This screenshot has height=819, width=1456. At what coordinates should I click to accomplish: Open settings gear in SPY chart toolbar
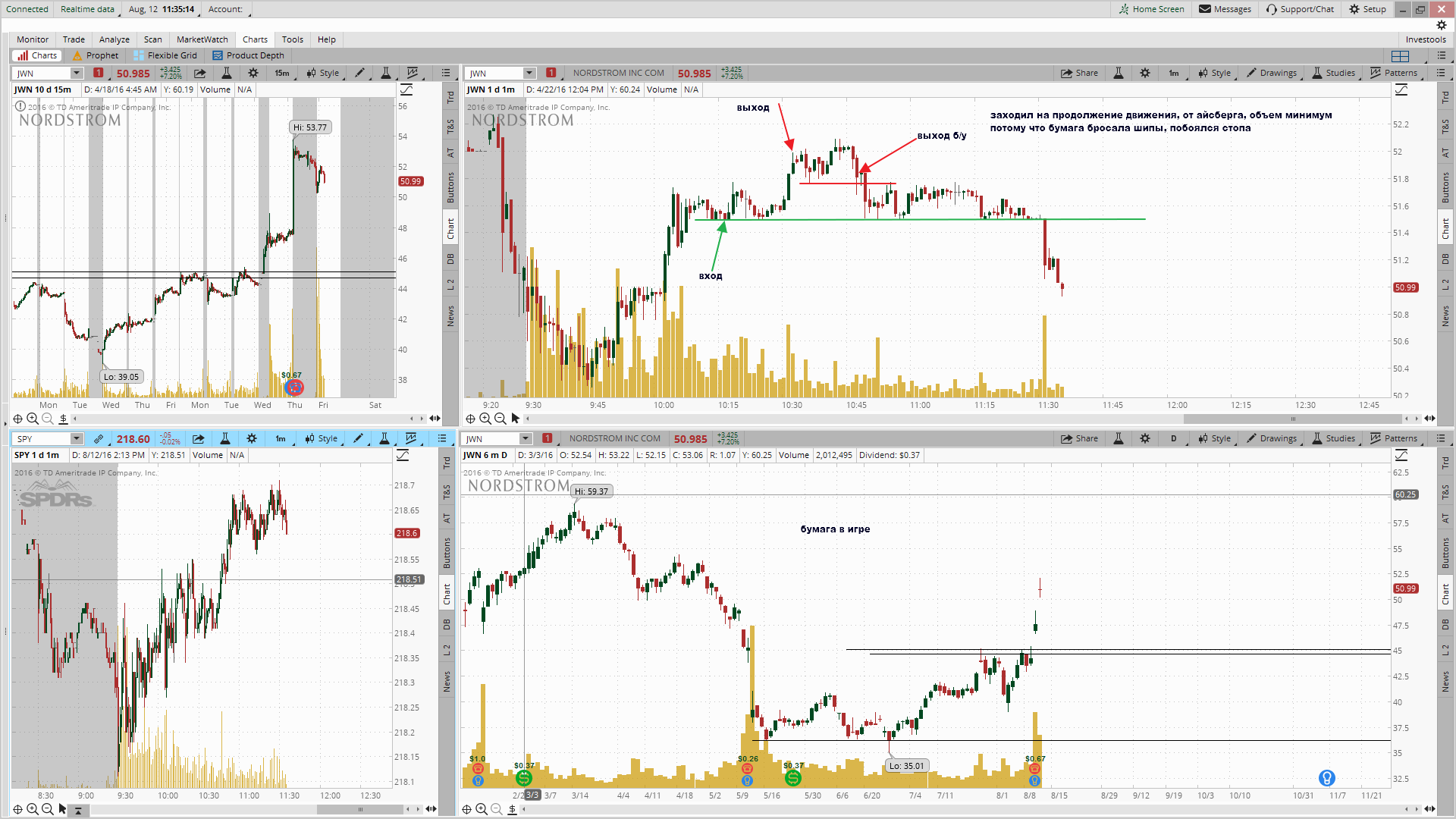(252, 438)
